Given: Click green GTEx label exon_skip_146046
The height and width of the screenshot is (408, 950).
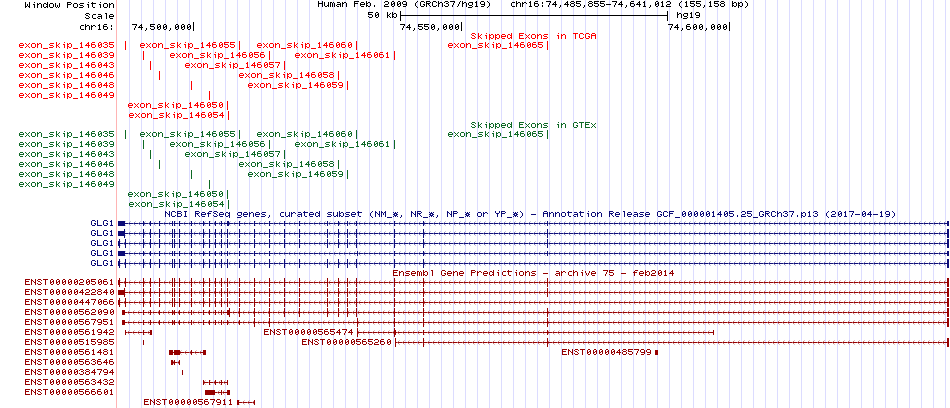Looking at the screenshot, I should point(67,164).
